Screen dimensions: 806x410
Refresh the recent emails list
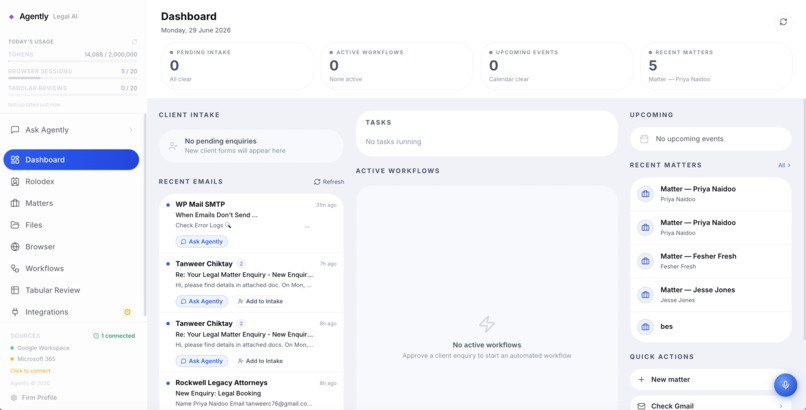(x=329, y=182)
